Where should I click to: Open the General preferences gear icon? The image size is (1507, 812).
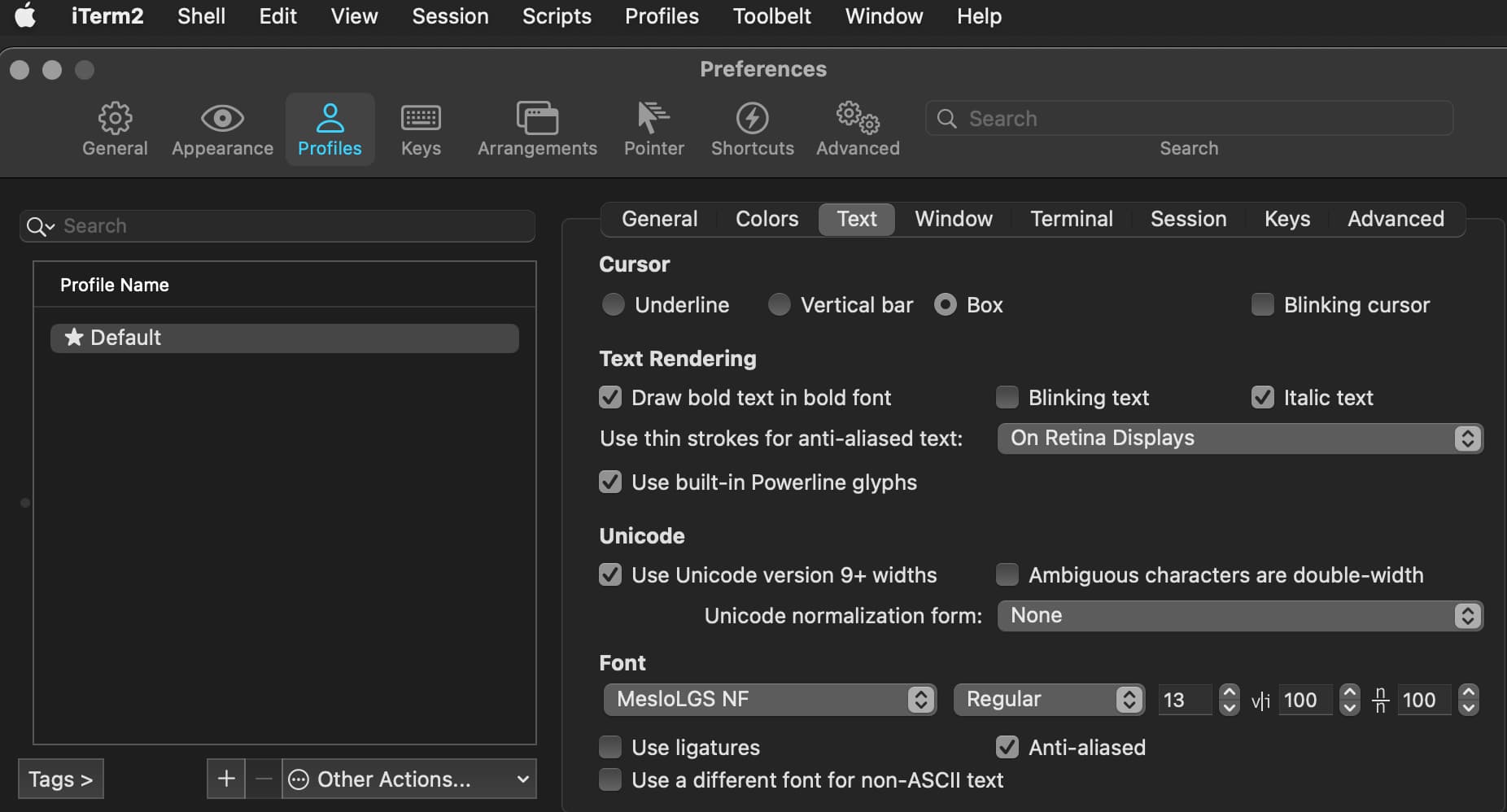point(115,119)
